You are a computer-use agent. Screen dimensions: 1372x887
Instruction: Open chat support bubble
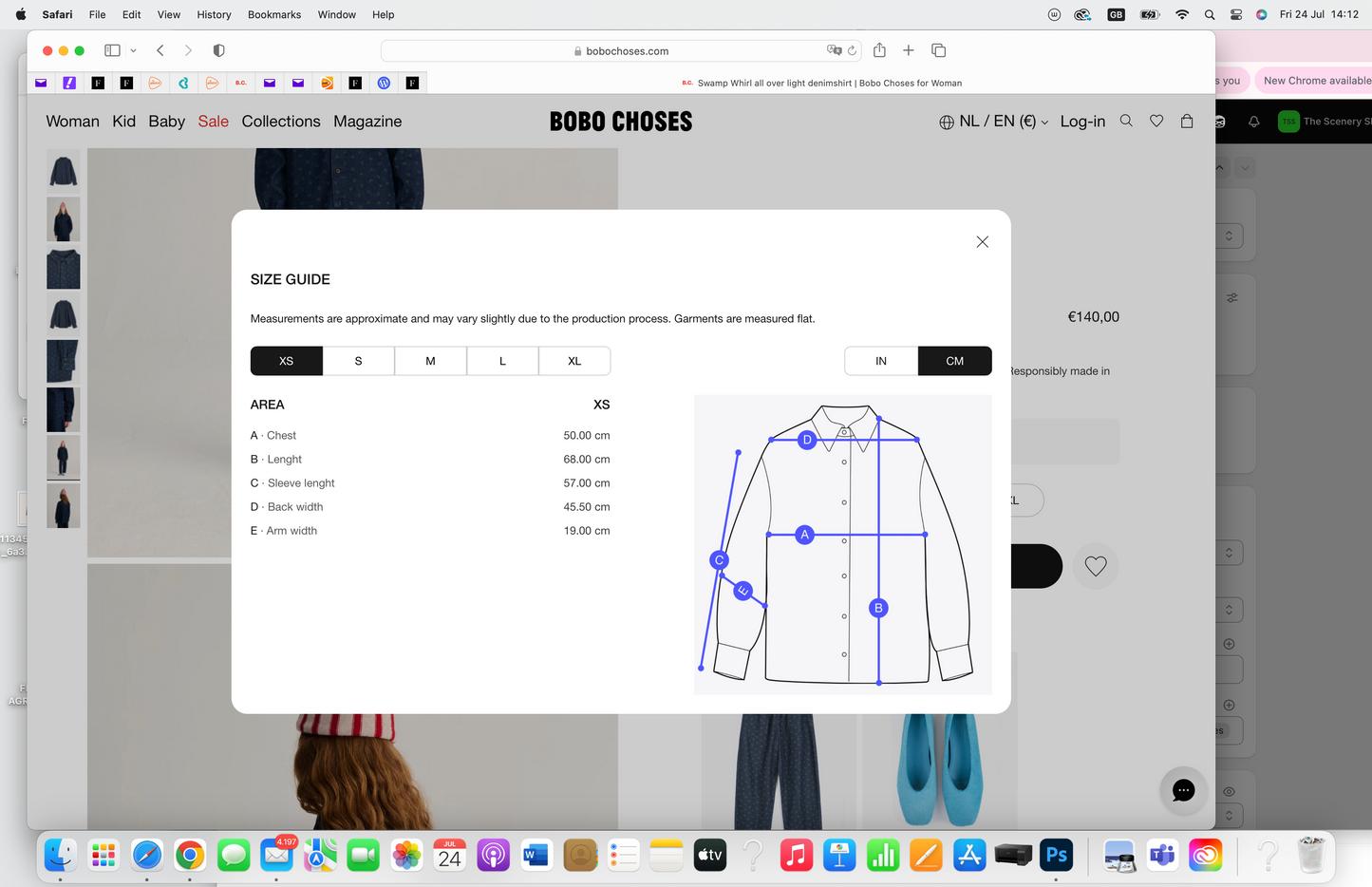click(1184, 790)
